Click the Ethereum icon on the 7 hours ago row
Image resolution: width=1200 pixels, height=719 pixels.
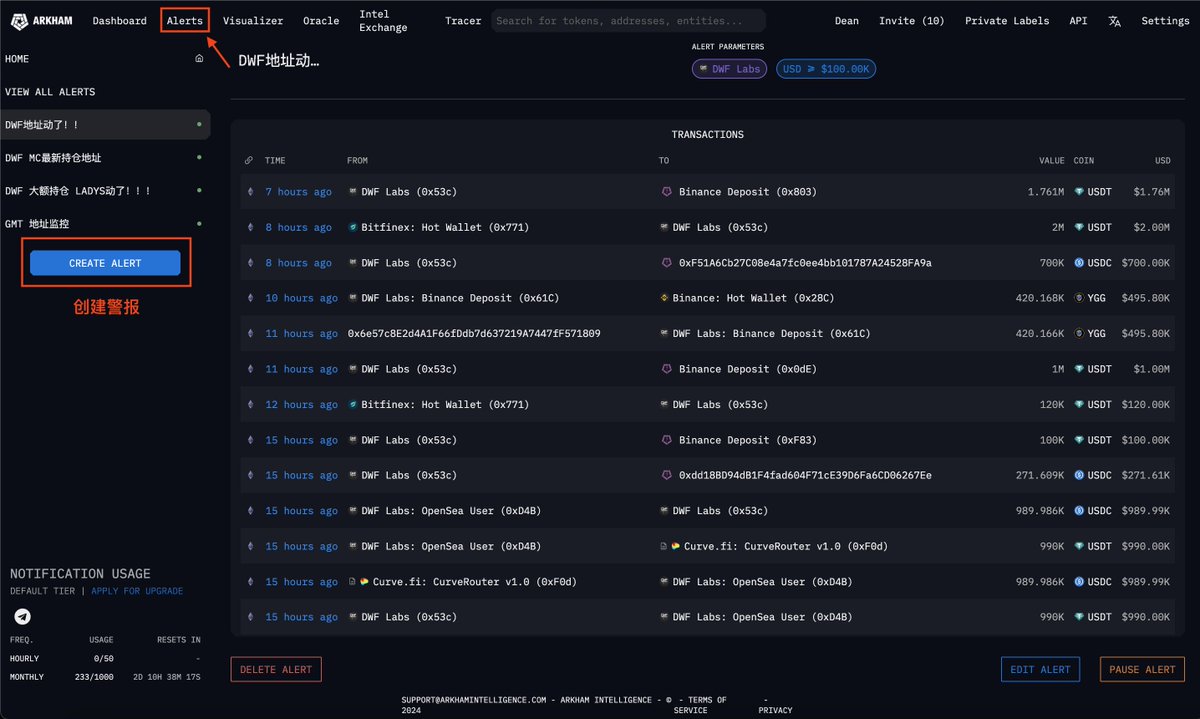(x=250, y=192)
